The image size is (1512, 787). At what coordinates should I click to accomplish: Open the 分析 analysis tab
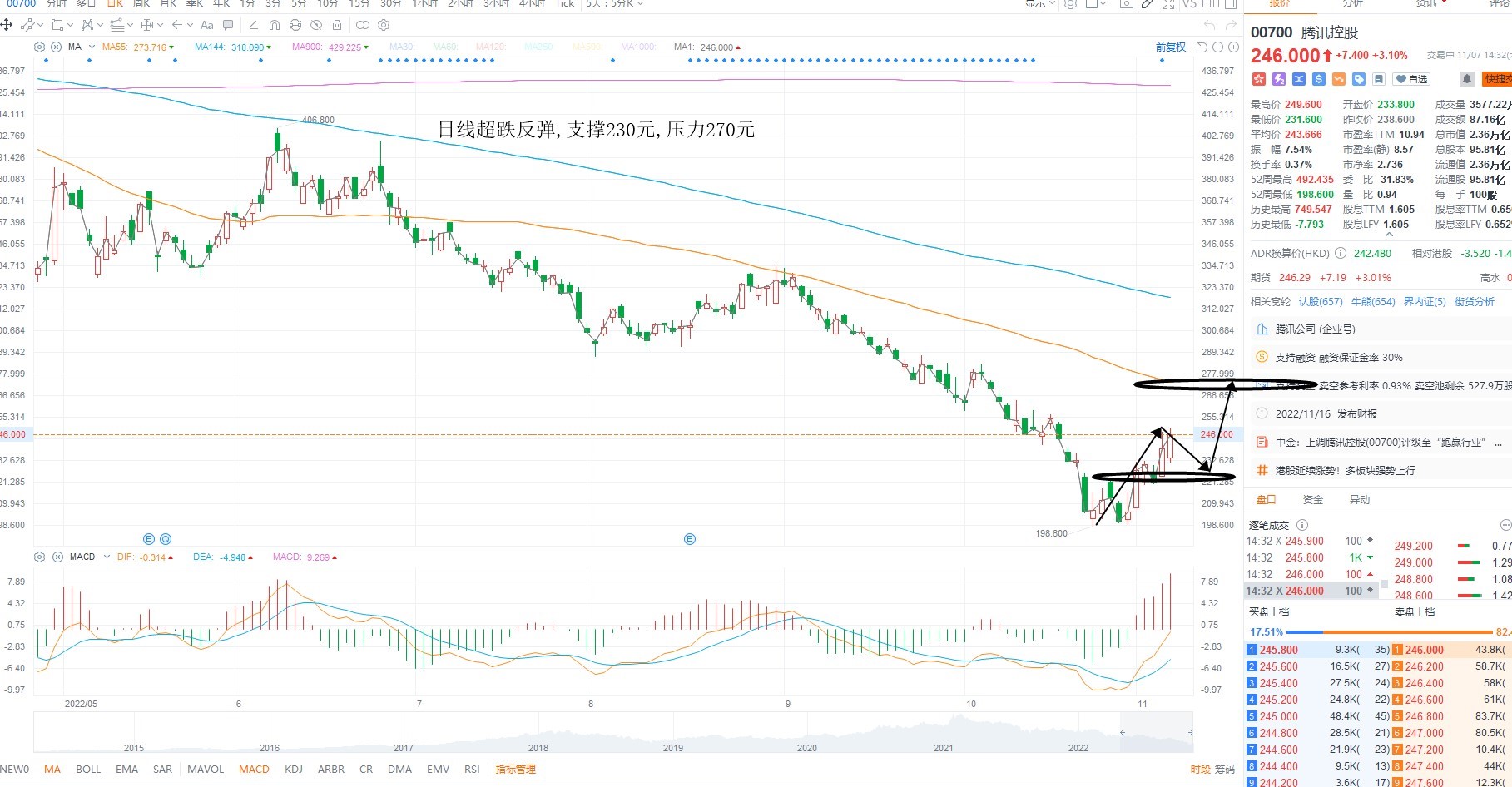coord(1353,3)
